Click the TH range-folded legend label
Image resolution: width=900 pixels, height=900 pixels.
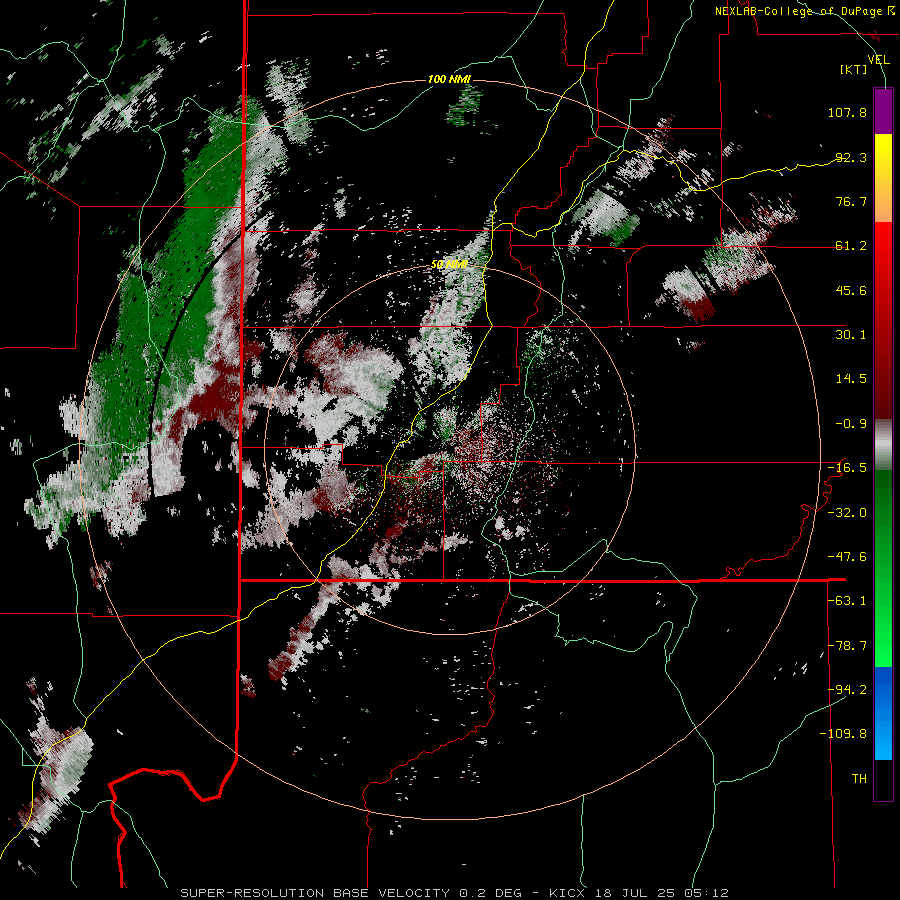859,779
